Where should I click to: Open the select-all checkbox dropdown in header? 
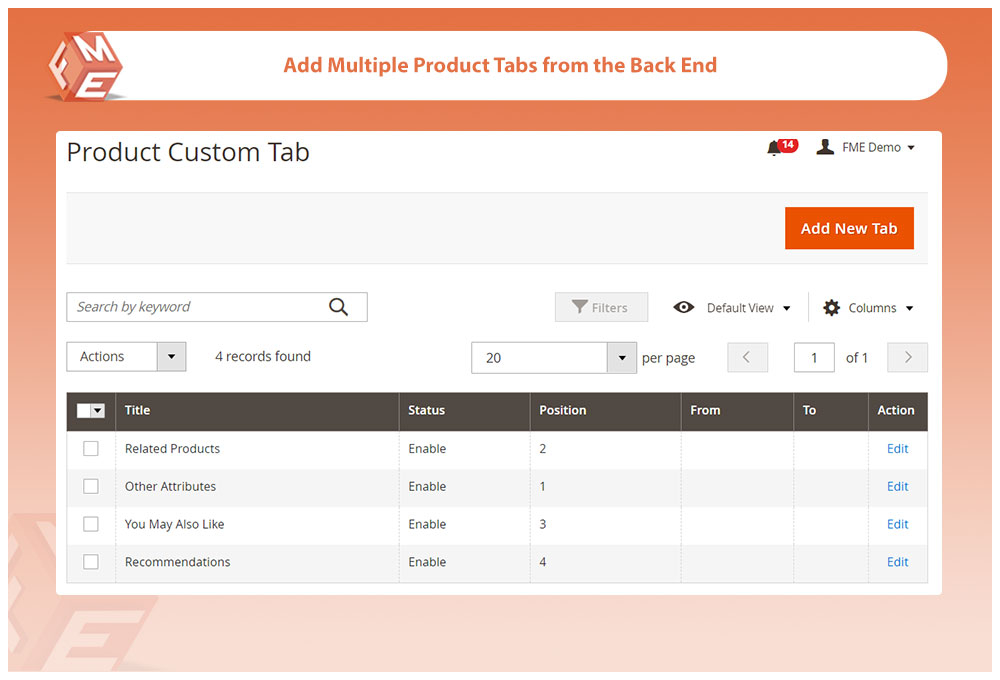pyautogui.click(x=98, y=411)
